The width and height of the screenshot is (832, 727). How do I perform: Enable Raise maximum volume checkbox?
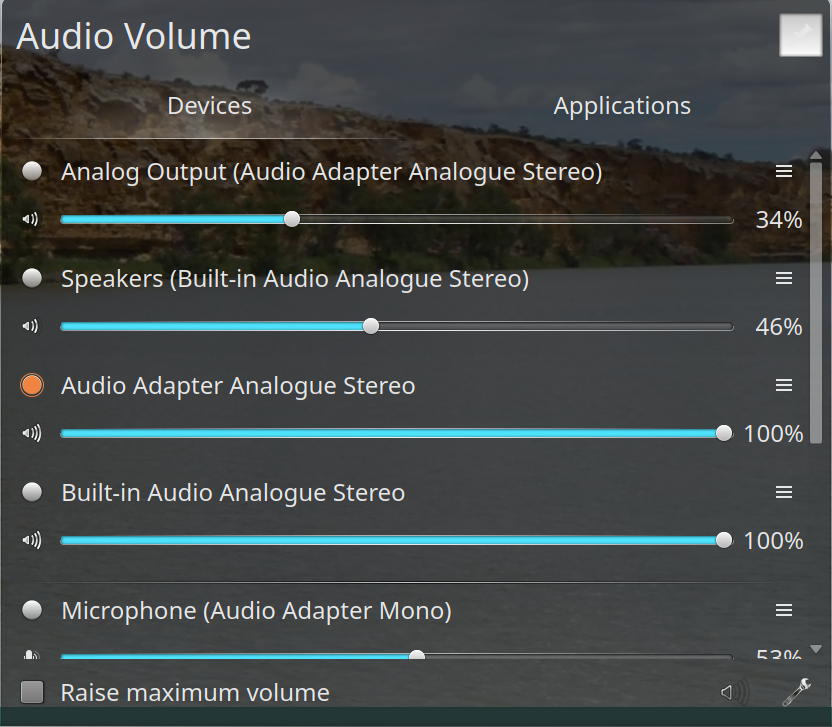click(33, 692)
